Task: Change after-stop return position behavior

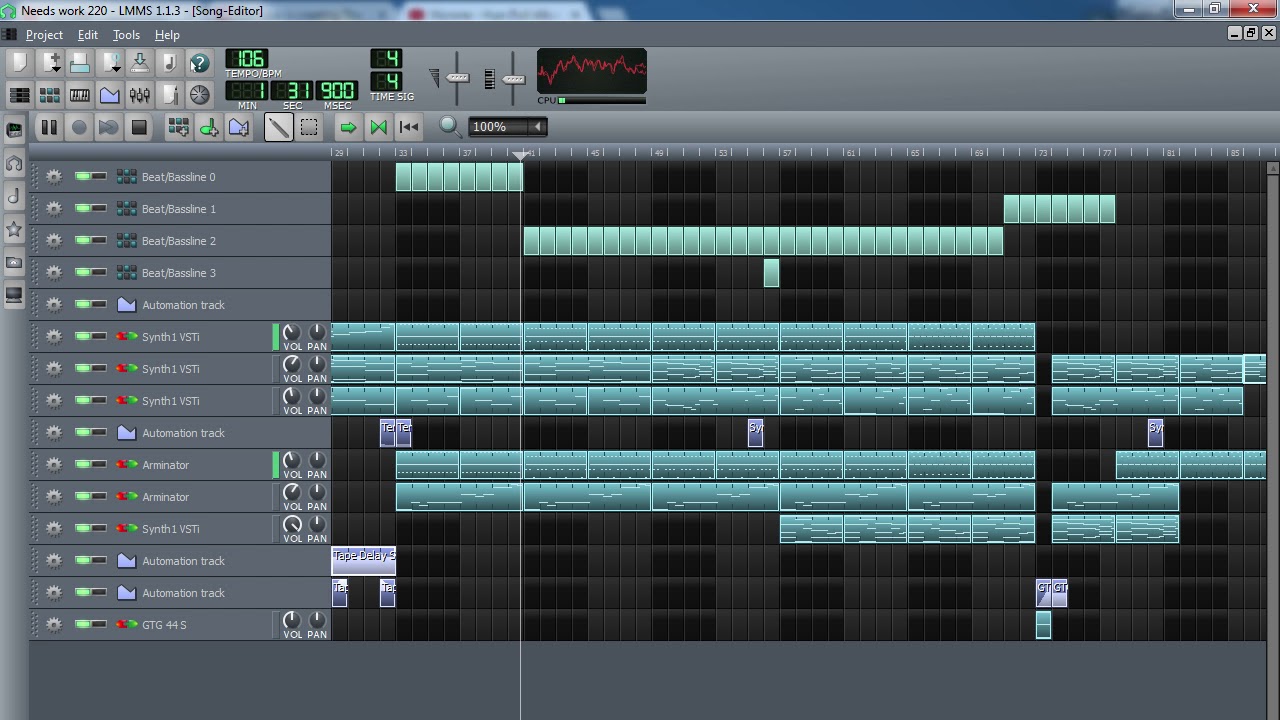Action: pyautogui.click(x=408, y=127)
